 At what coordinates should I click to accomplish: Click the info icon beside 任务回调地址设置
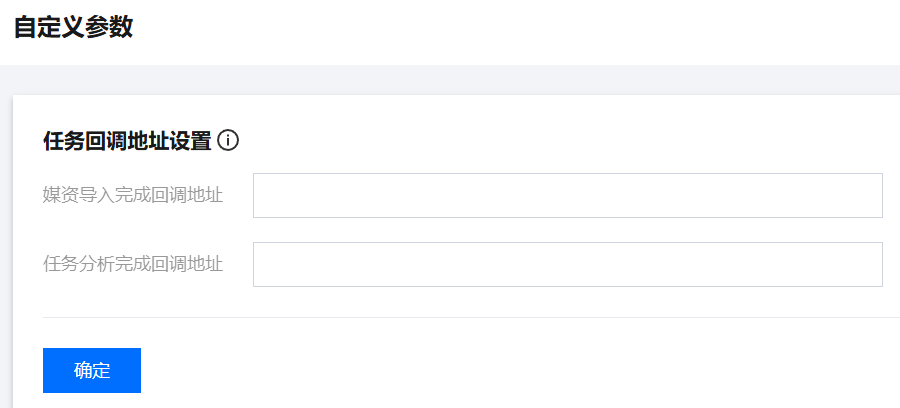[x=228, y=140]
